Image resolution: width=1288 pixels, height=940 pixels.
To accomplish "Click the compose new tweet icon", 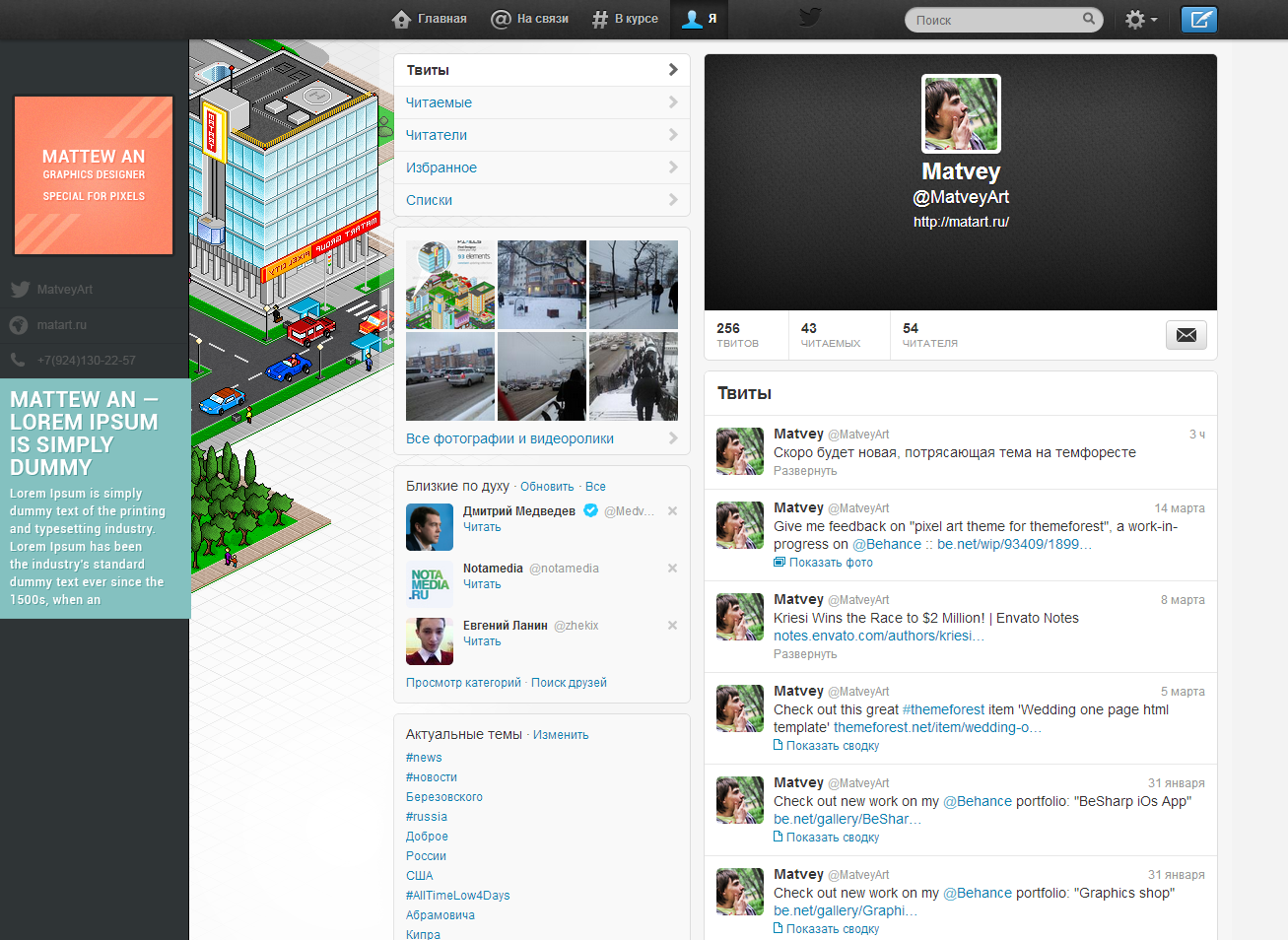I will coord(1198,20).
